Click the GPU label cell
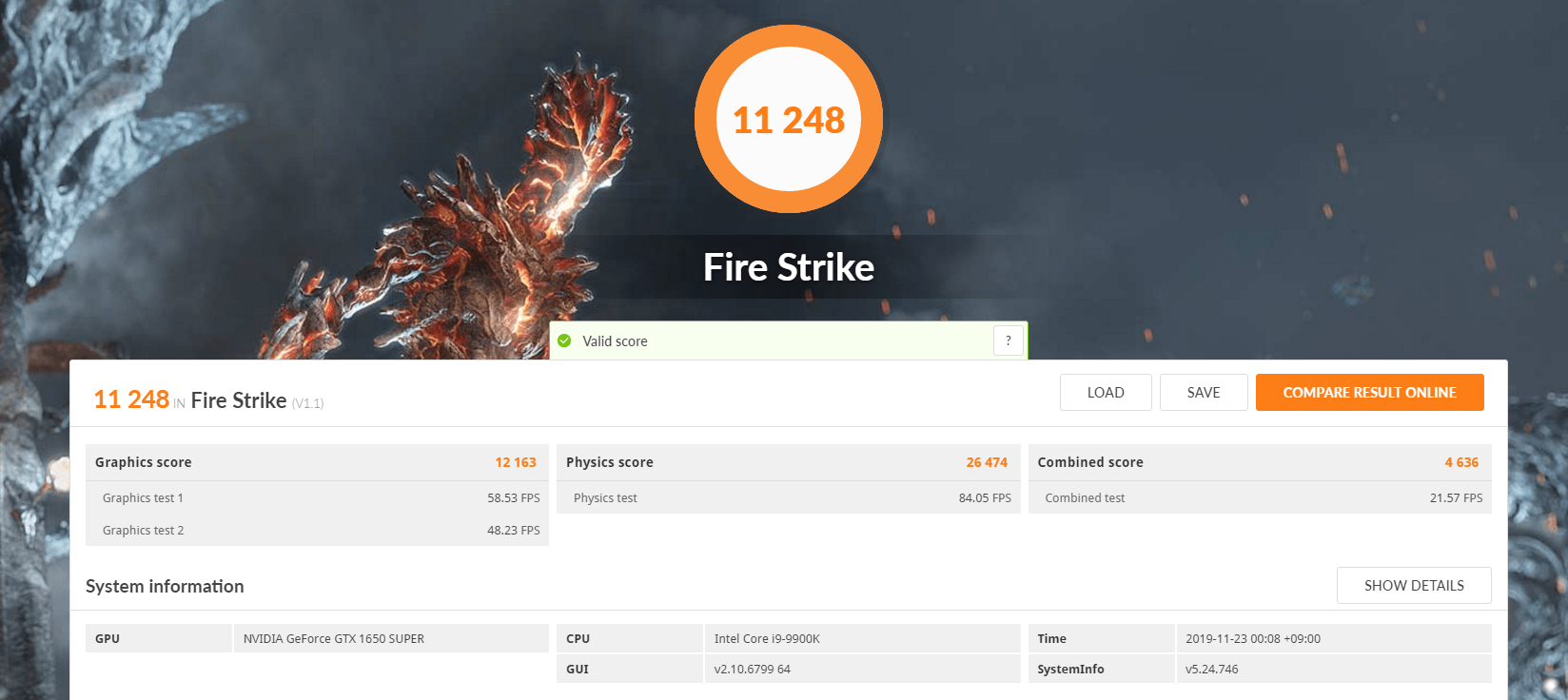The height and width of the screenshot is (700, 1568). point(158,638)
